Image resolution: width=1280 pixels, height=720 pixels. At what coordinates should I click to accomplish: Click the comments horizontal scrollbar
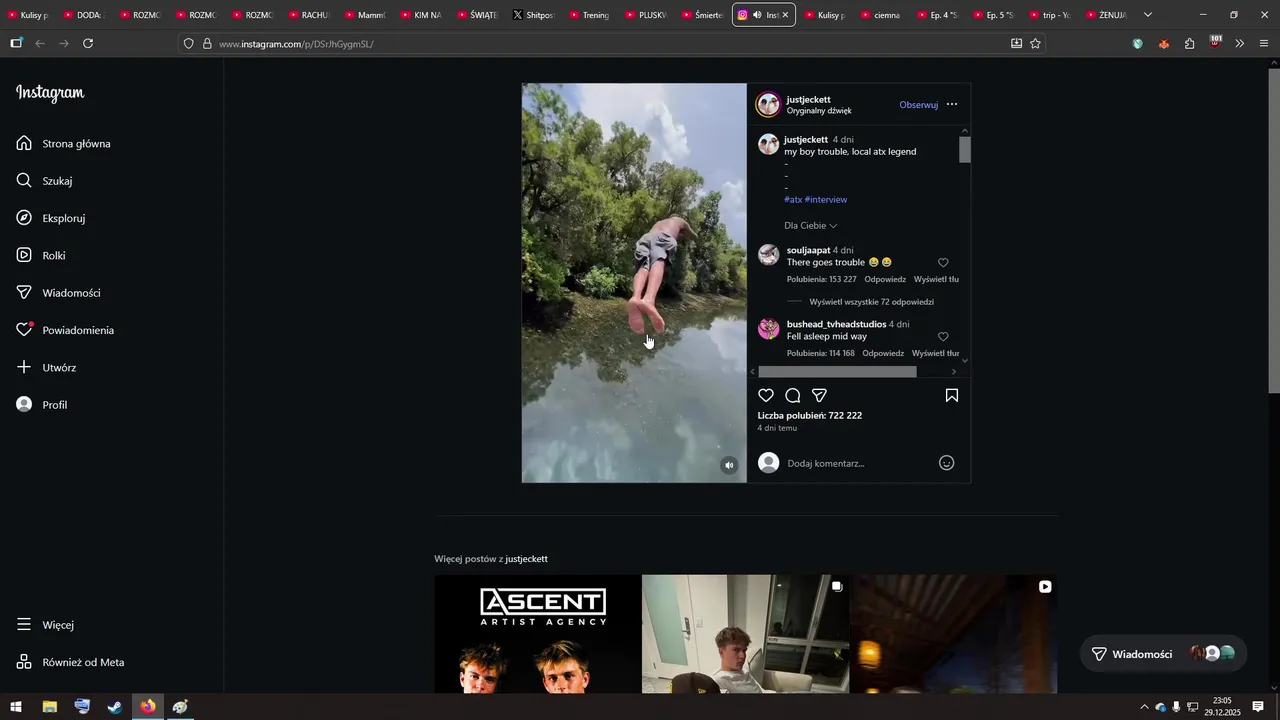tap(837, 372)
